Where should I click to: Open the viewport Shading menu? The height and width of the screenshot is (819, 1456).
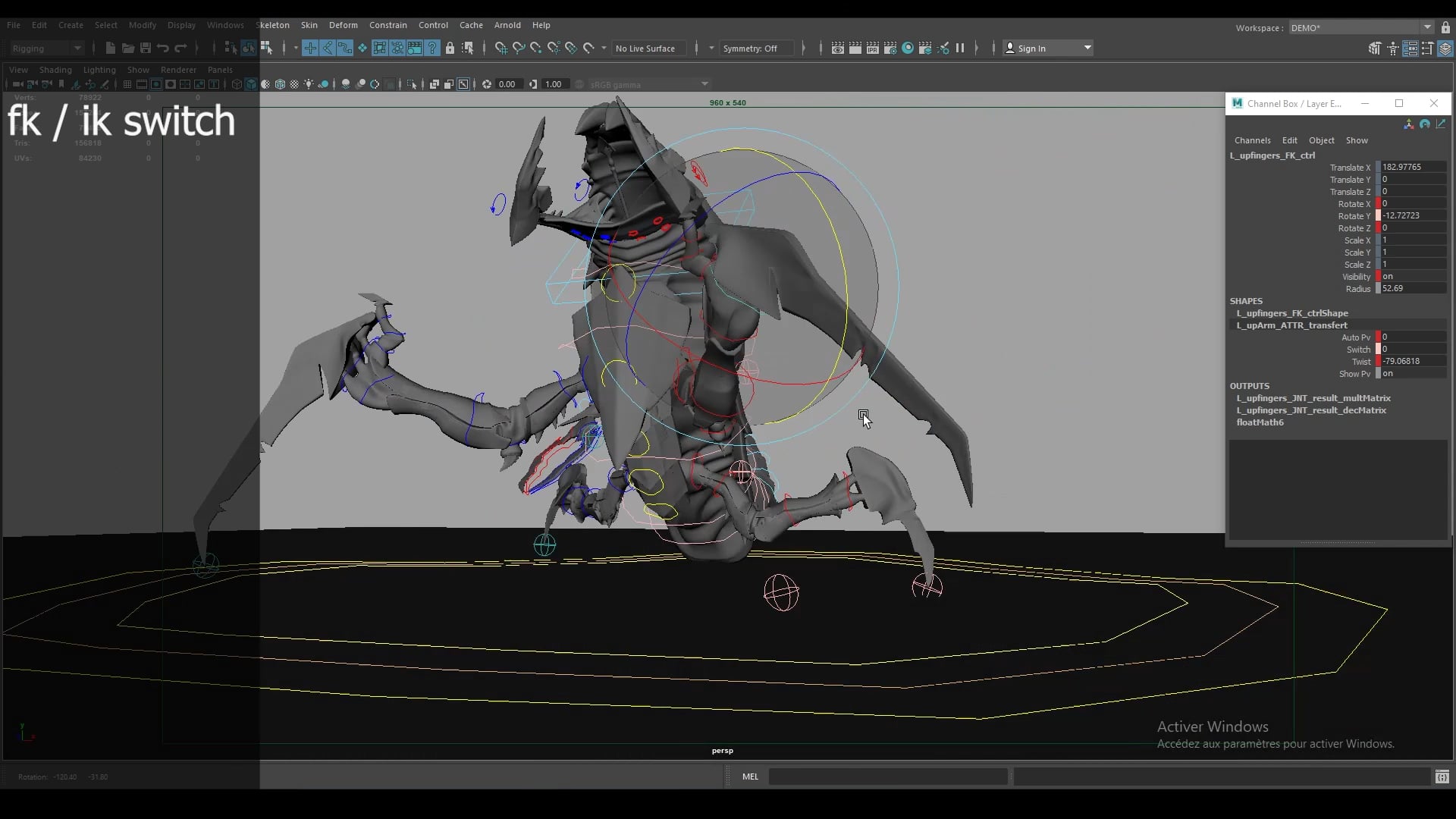click(x=55, y=70)
